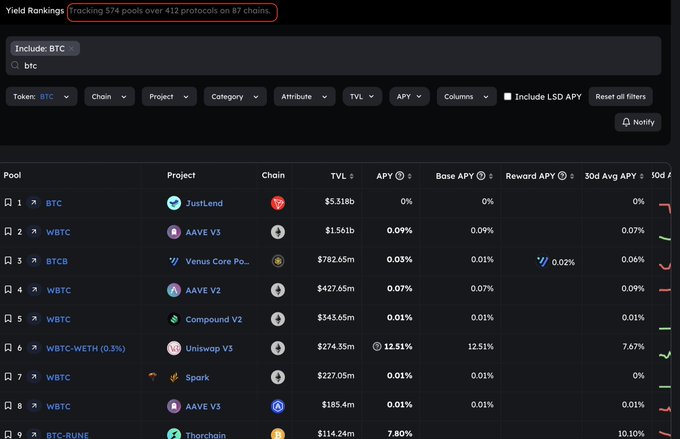Image resolution: width=680 pixels, height=439 pixels.
Task: Bookmark the Compound V2 WBTC pool
Action: [x=8, y=319]
